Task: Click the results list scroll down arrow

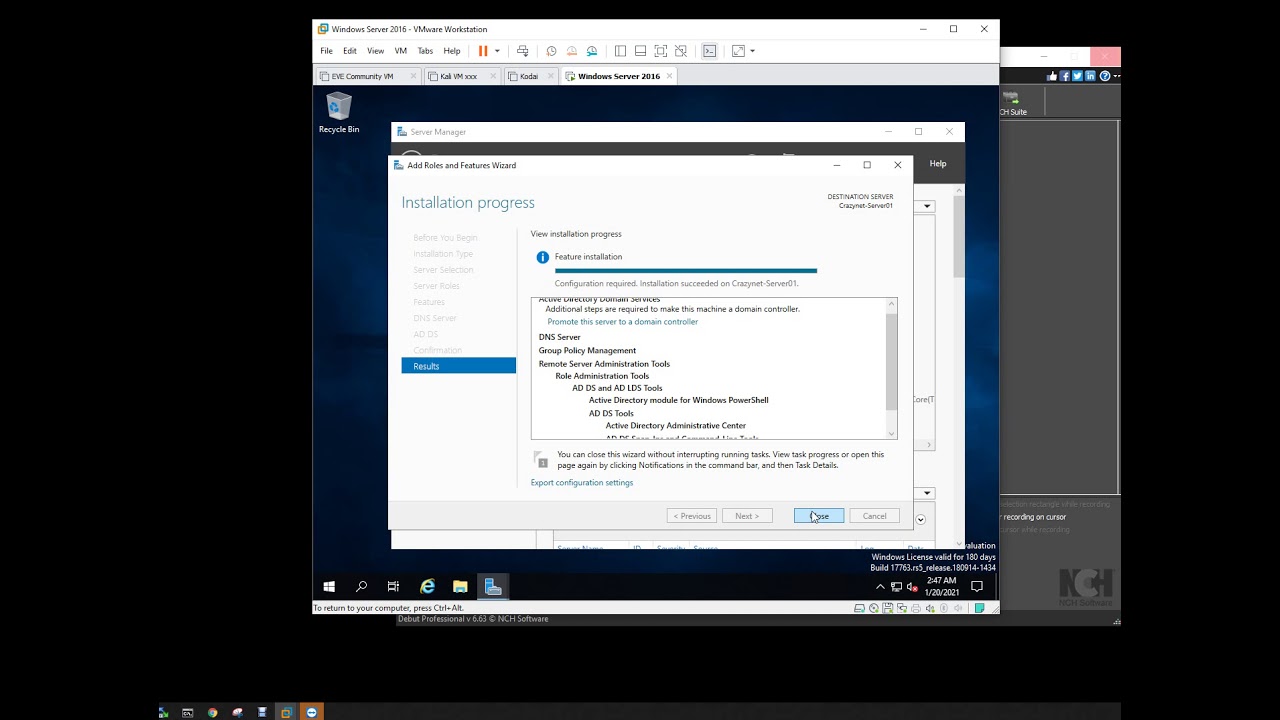Action: [891, 433]
